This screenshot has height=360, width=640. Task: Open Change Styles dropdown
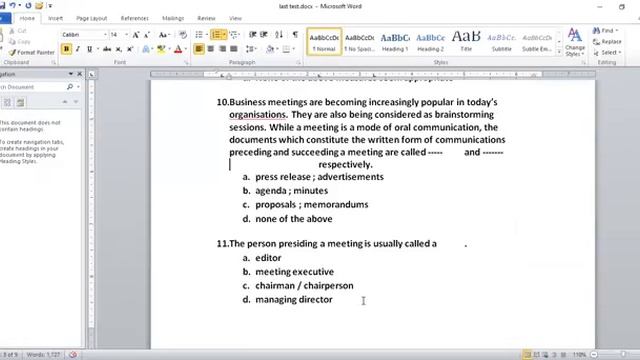point(575,42)
